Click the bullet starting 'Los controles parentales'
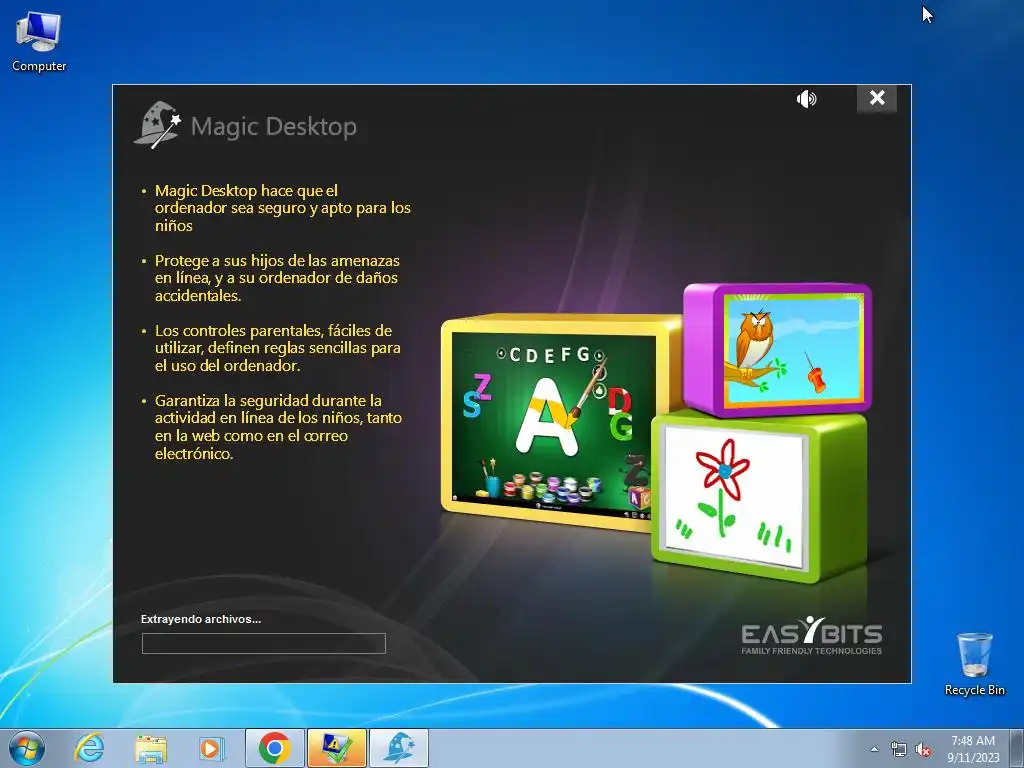The width and height of the screenshot is (1024, 768). pos(278,347)
